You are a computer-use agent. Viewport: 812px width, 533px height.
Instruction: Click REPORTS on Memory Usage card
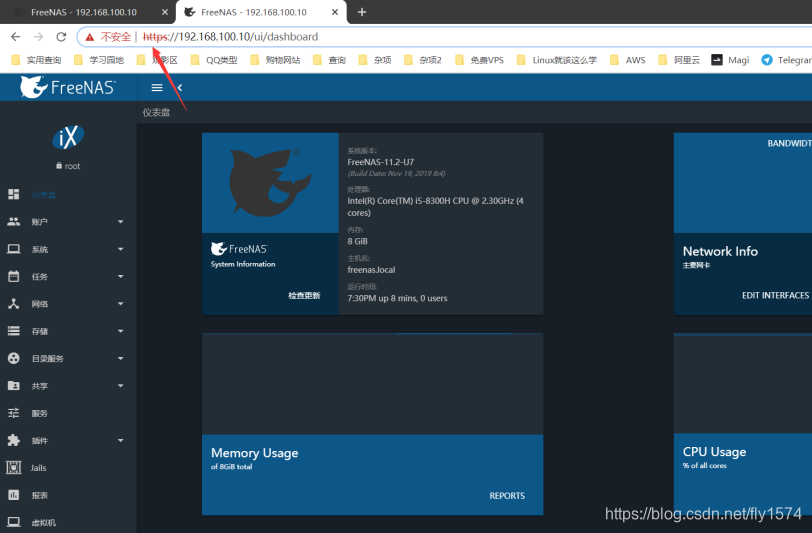507,496
